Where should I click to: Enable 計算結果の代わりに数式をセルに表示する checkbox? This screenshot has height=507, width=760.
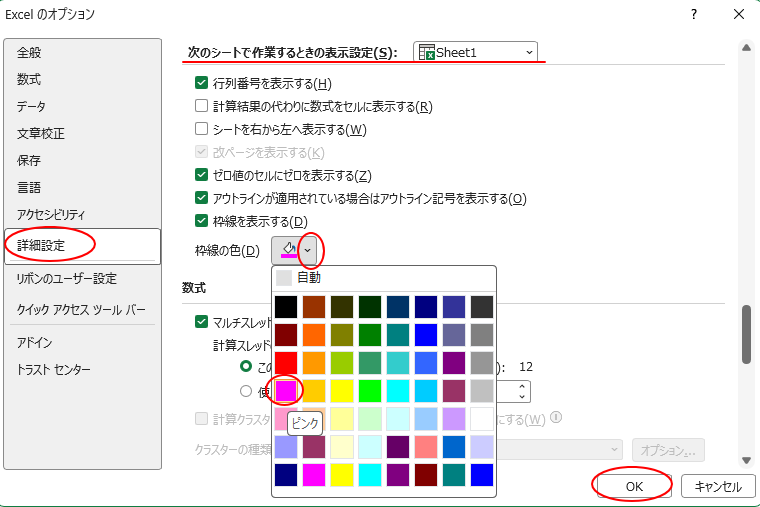click(201, 106)
